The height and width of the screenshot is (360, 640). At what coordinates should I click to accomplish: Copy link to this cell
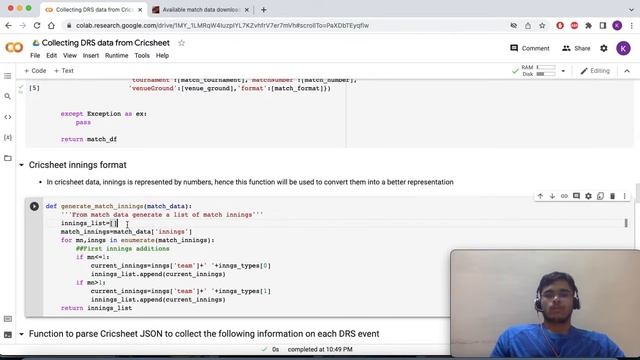tap(564, 196)
